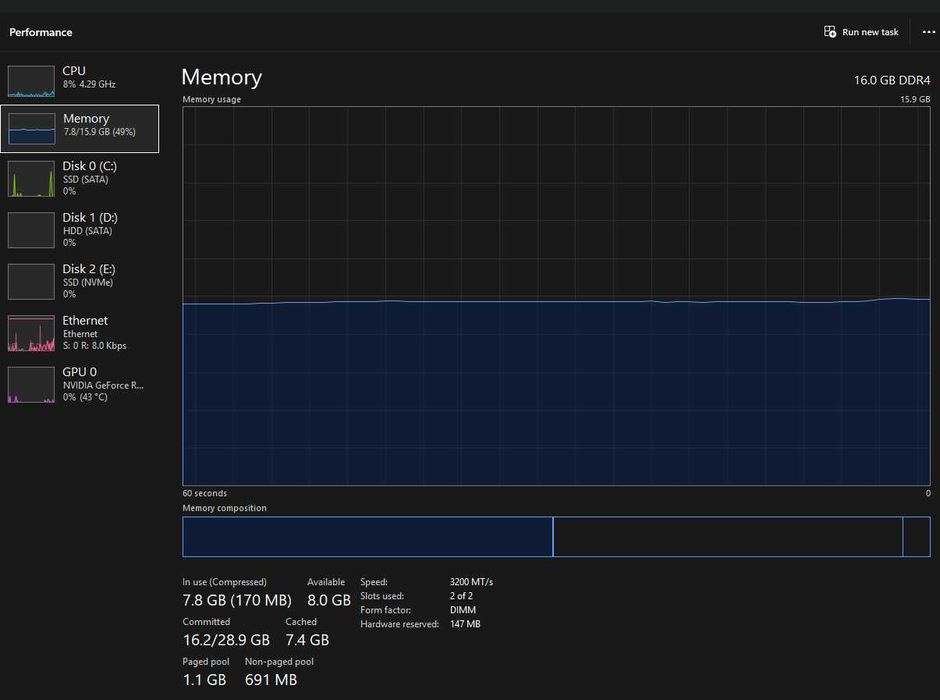Select the Memory 7.8/15.9 GB entry
Screen dimensions: 940x700
pyautogui.click(x=80, y=128)
